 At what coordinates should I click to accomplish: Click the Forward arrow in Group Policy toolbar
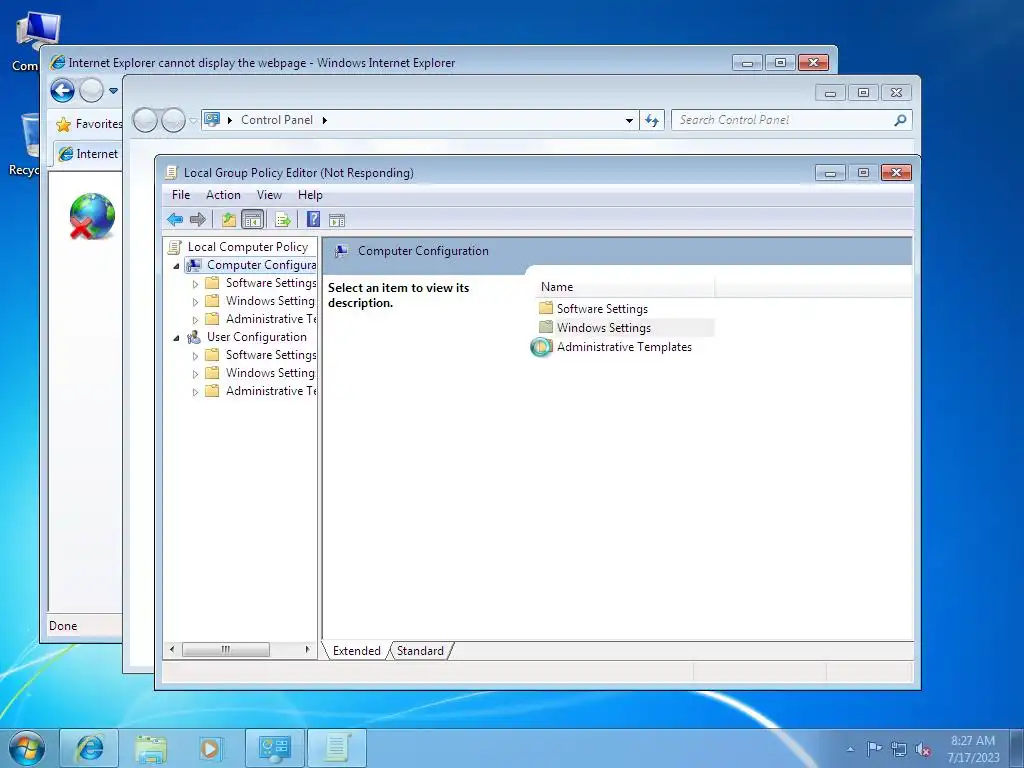pyautogui.click(x=197, y=219)
